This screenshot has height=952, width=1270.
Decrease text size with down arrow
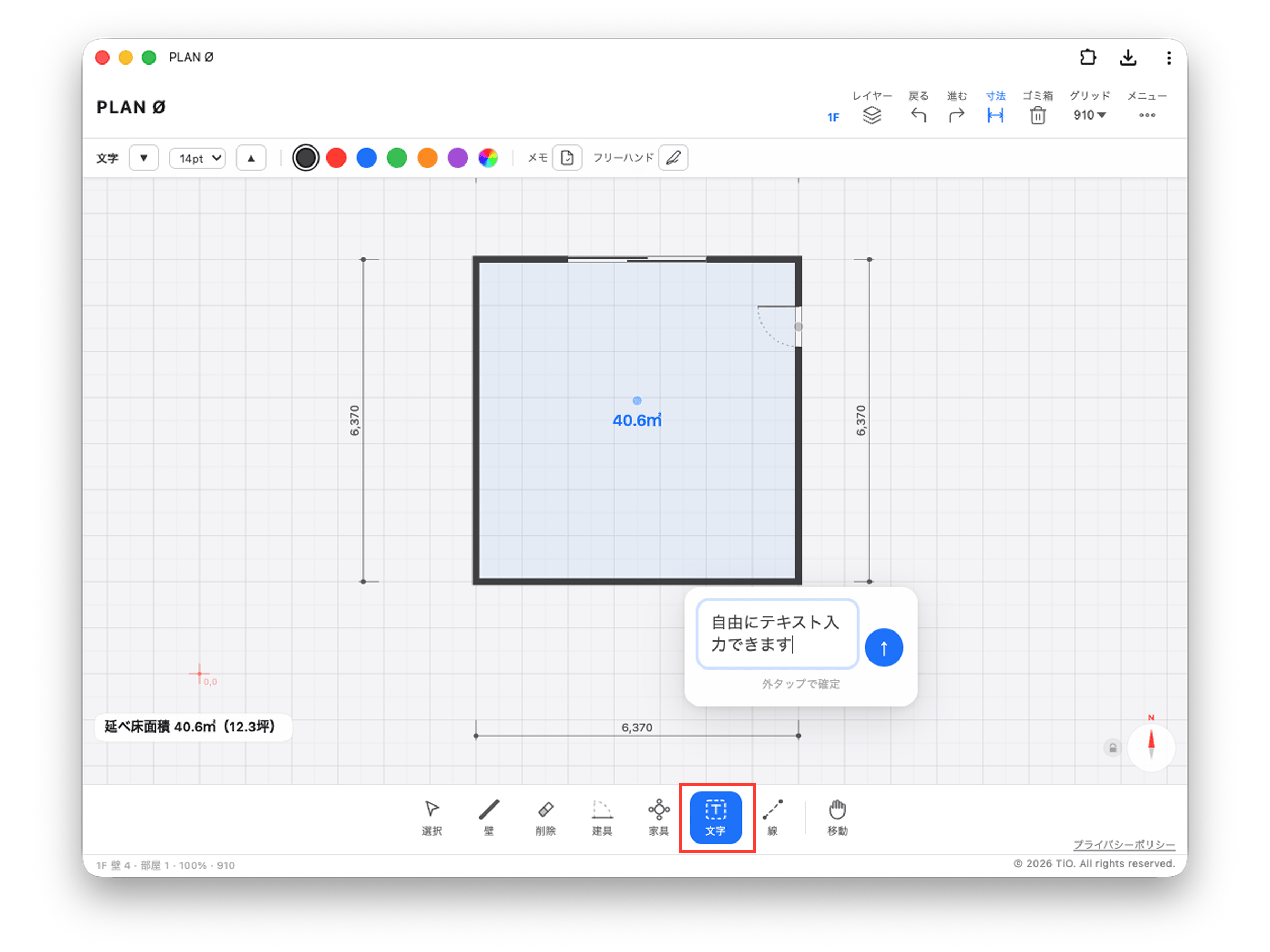click(x=143, y=158)
